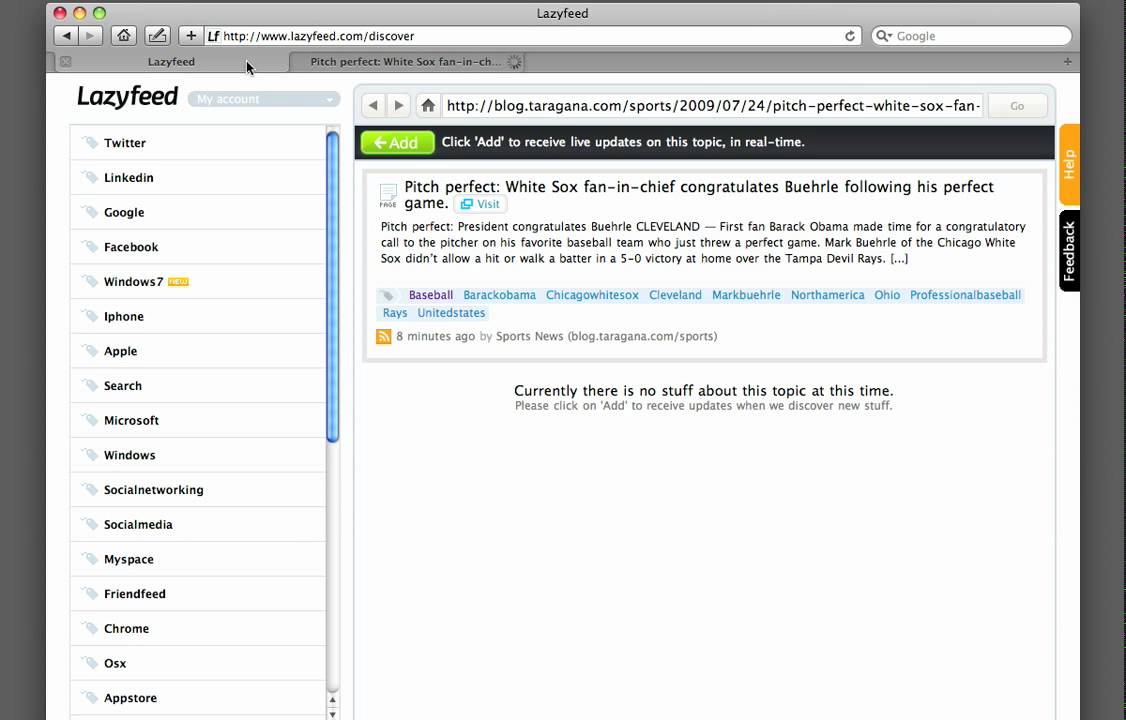Close the Lazyfeed tab with its X
Screen dimensions: 1126x720
click(x=65, y=62)
